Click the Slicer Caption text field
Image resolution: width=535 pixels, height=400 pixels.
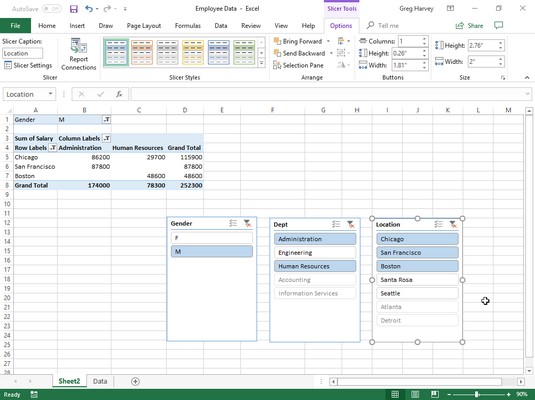pyautogui.click(x=23, y=54)
